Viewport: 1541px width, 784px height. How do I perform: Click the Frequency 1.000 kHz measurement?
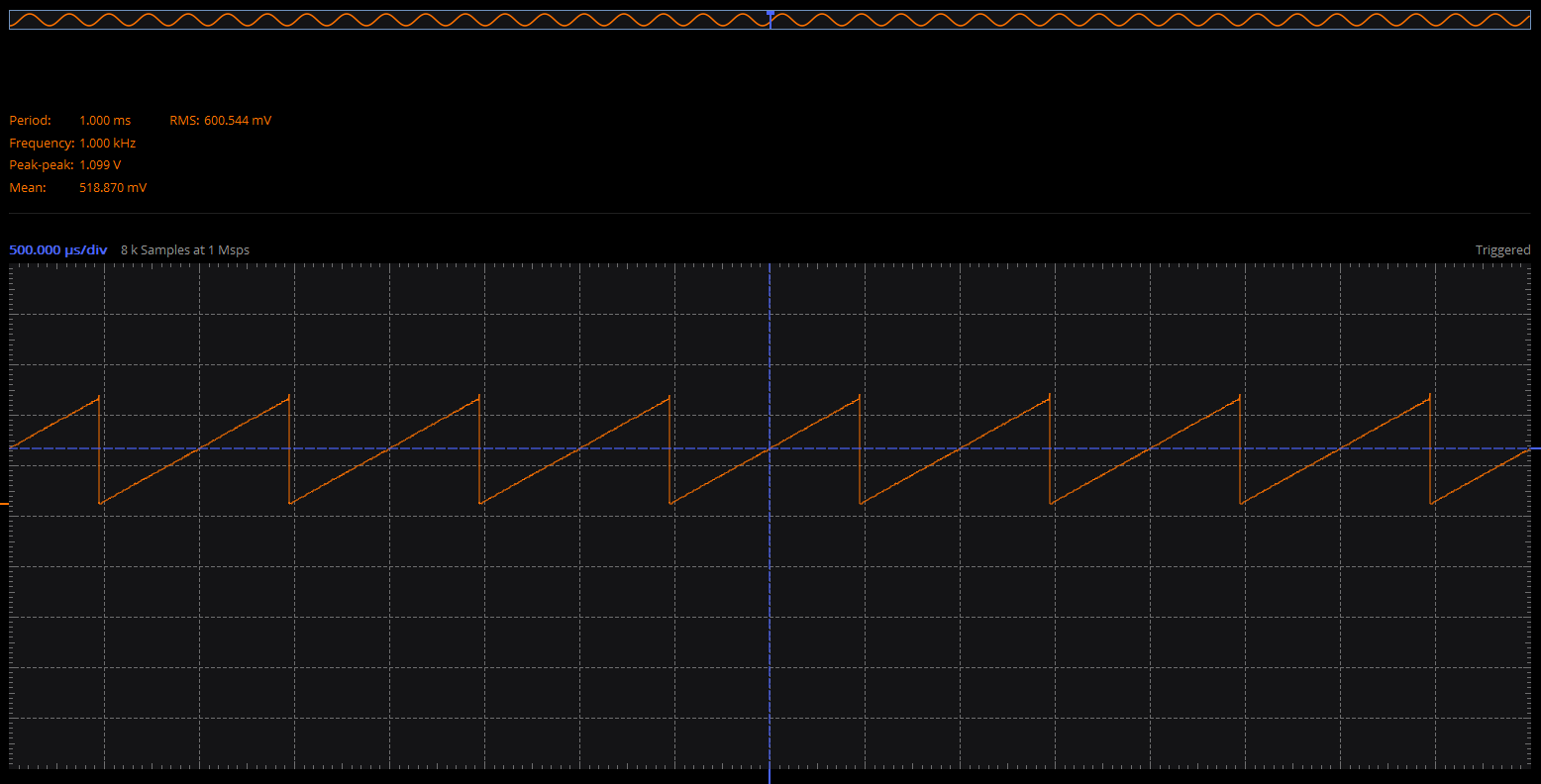click(x=72, y=143)
